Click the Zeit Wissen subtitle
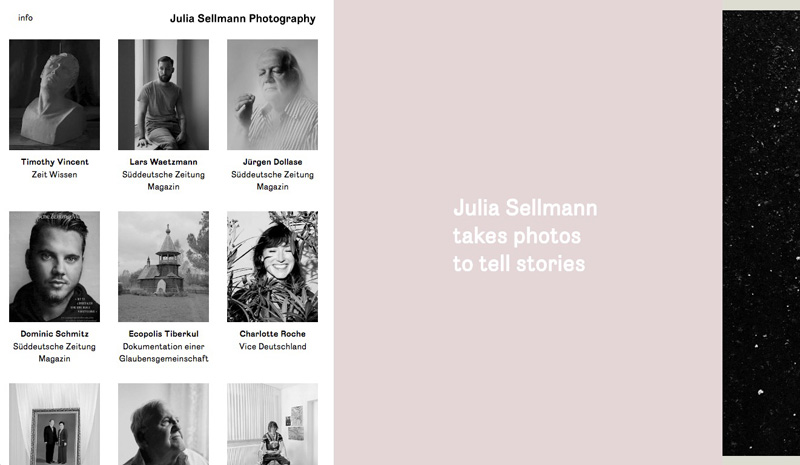The image size is (800, 465). click(x=55, y=175)
